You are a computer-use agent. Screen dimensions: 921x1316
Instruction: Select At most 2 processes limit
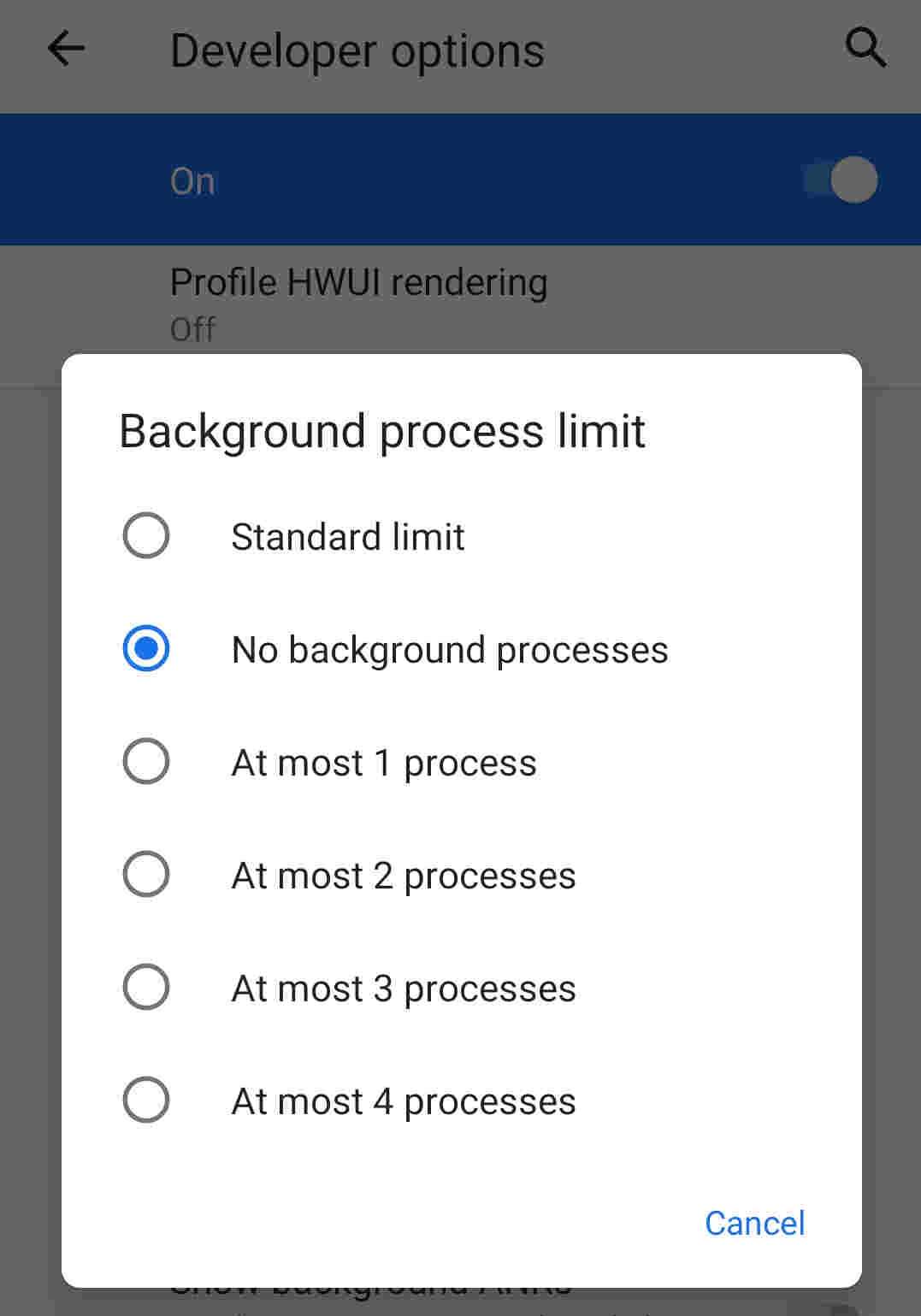[145, 874]
